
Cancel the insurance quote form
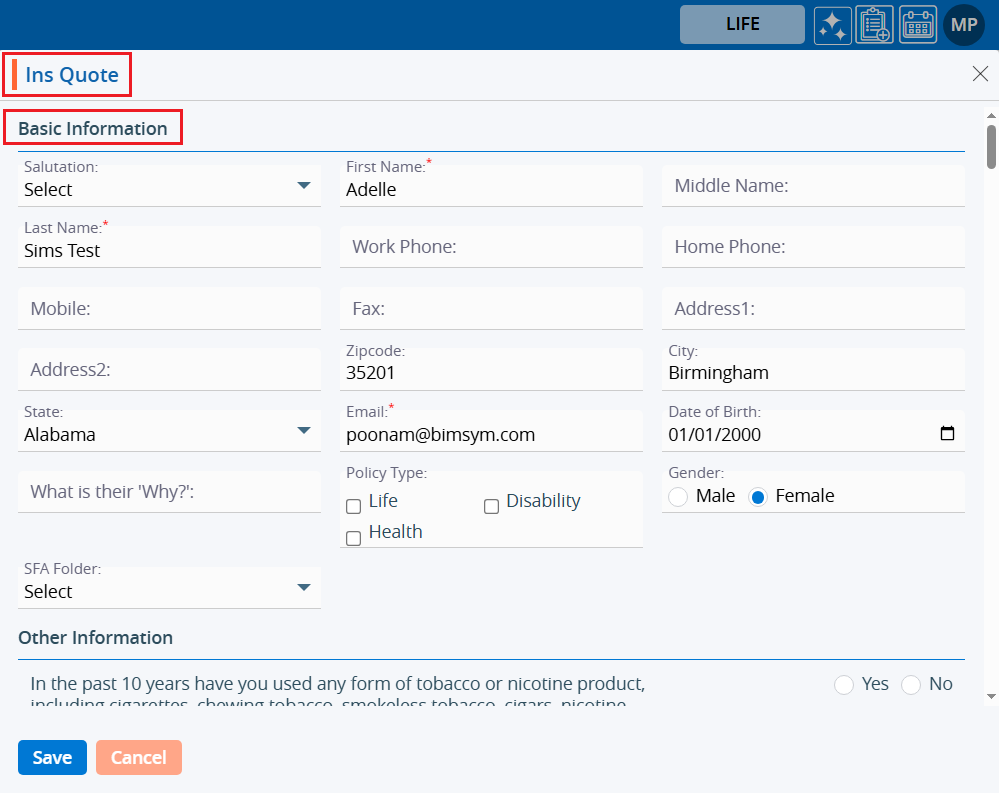(x=139, y=758)
